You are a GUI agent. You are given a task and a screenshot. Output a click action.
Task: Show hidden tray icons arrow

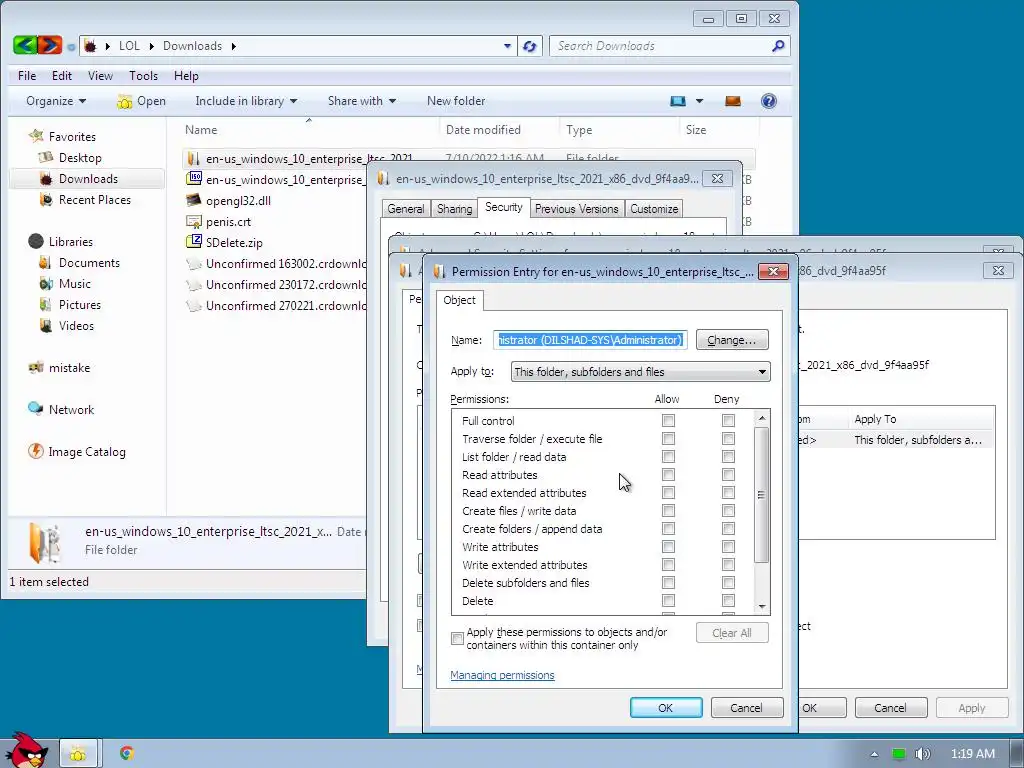pos(874,754)
